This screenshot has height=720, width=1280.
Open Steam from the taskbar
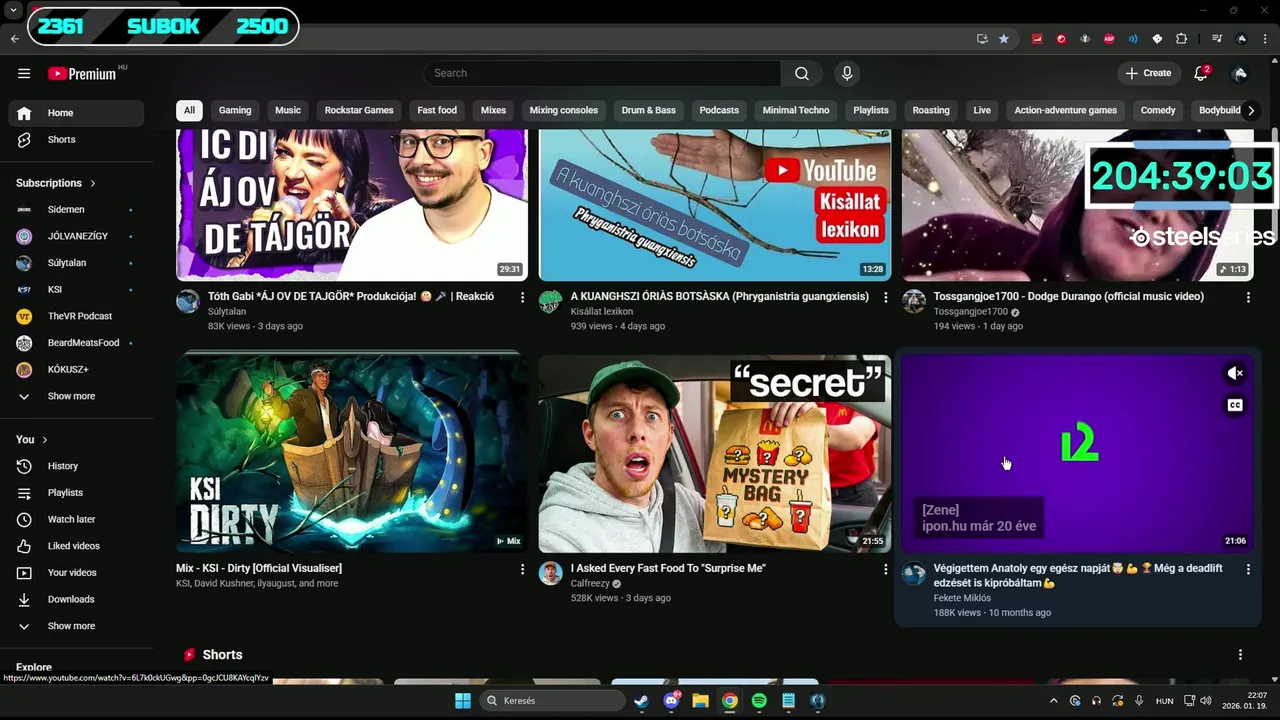point(641,701)
